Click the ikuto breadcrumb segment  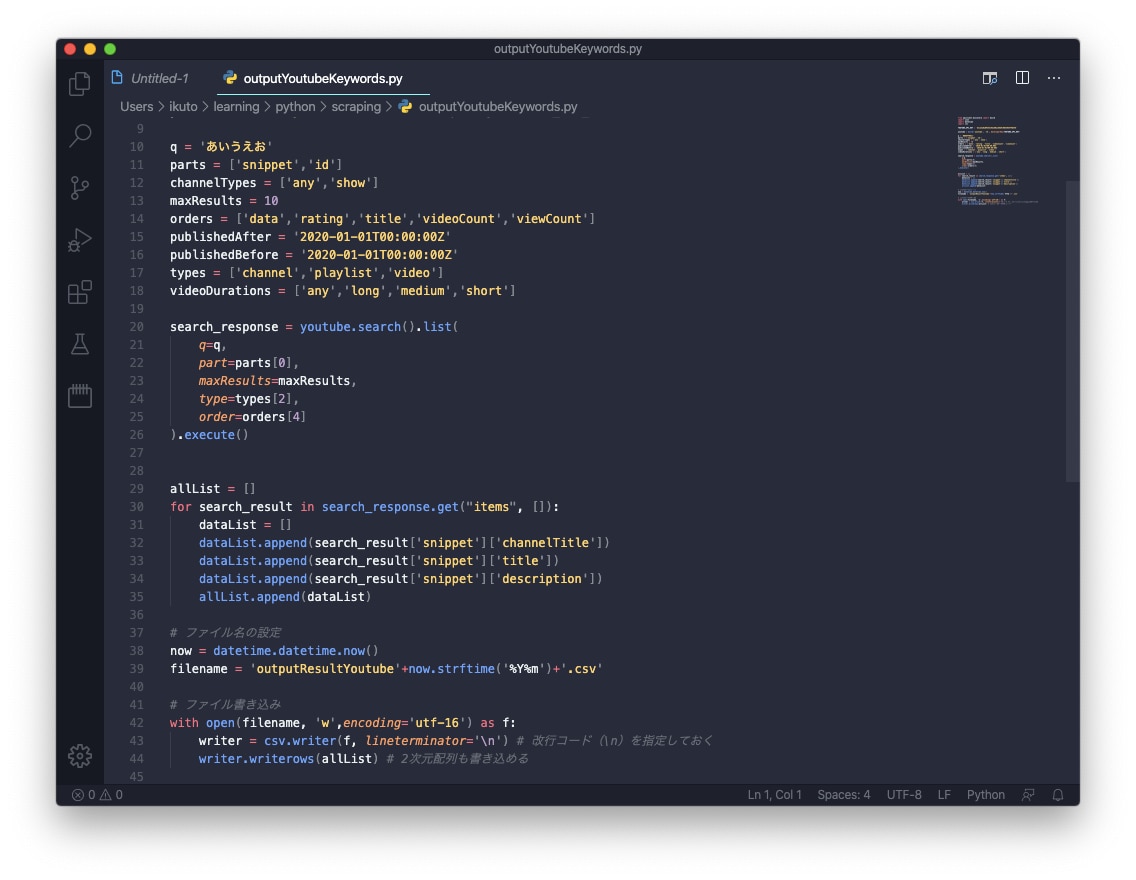click(183, 106)
